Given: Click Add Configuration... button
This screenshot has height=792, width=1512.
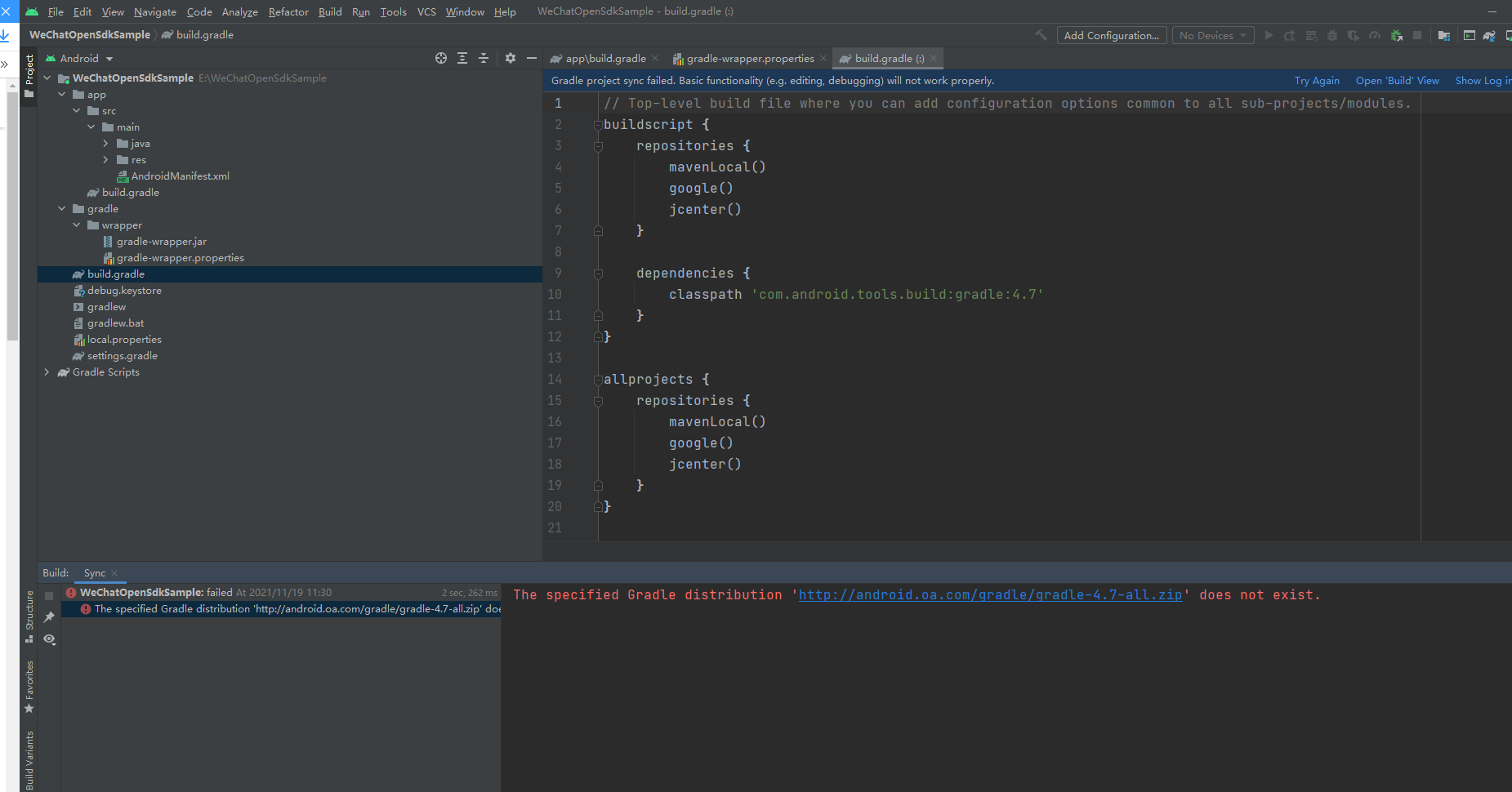Looking at the screenshot, I should (1111, 35).
